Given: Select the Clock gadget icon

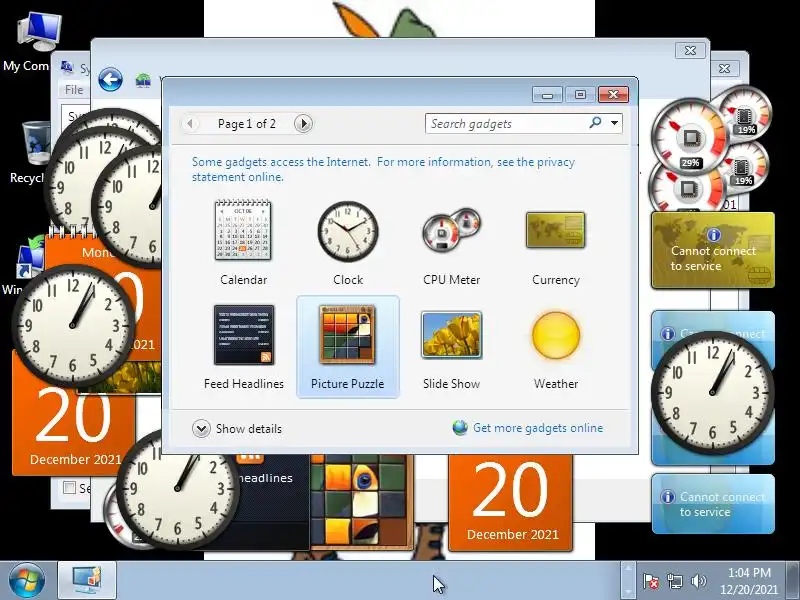Looking at the screenshot, I should 348,231.
